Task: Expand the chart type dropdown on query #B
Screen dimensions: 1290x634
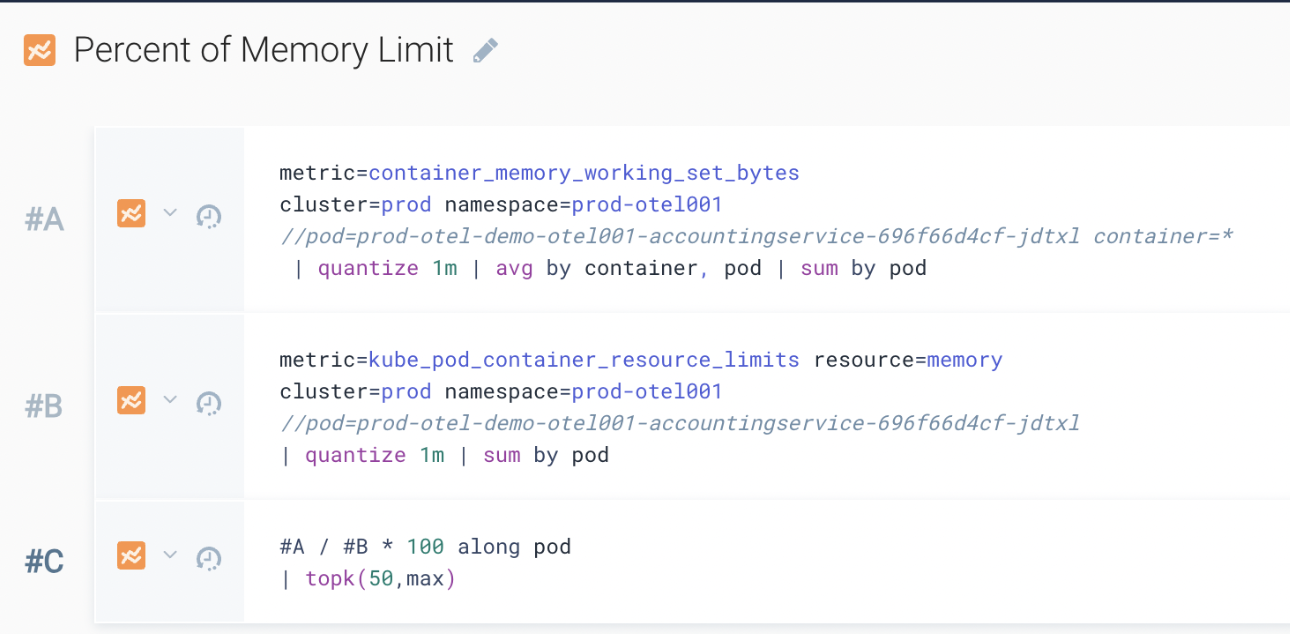Action: tap(169, 401)
